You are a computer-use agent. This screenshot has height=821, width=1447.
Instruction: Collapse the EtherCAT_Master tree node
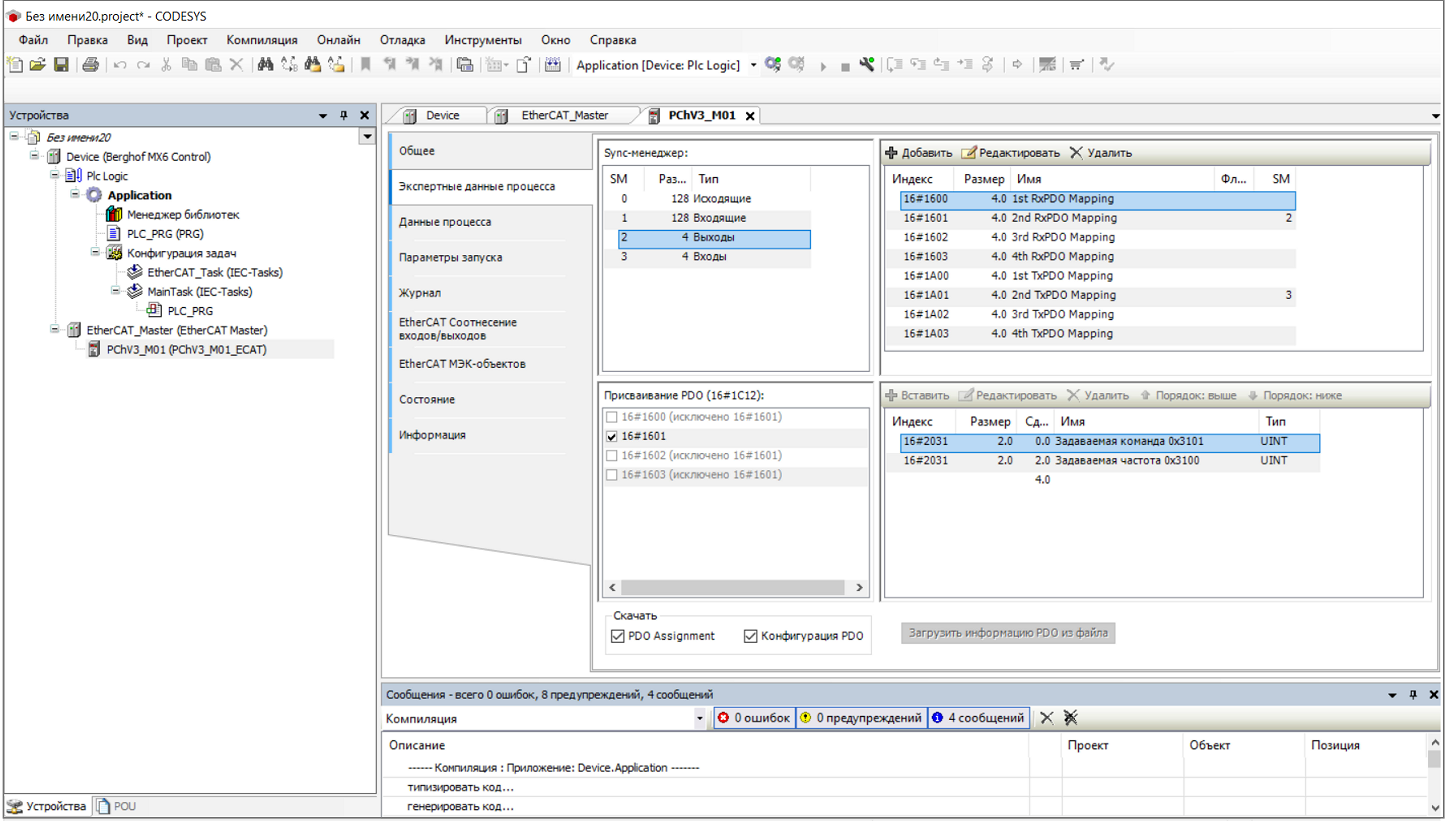click(x=54, y=329)
